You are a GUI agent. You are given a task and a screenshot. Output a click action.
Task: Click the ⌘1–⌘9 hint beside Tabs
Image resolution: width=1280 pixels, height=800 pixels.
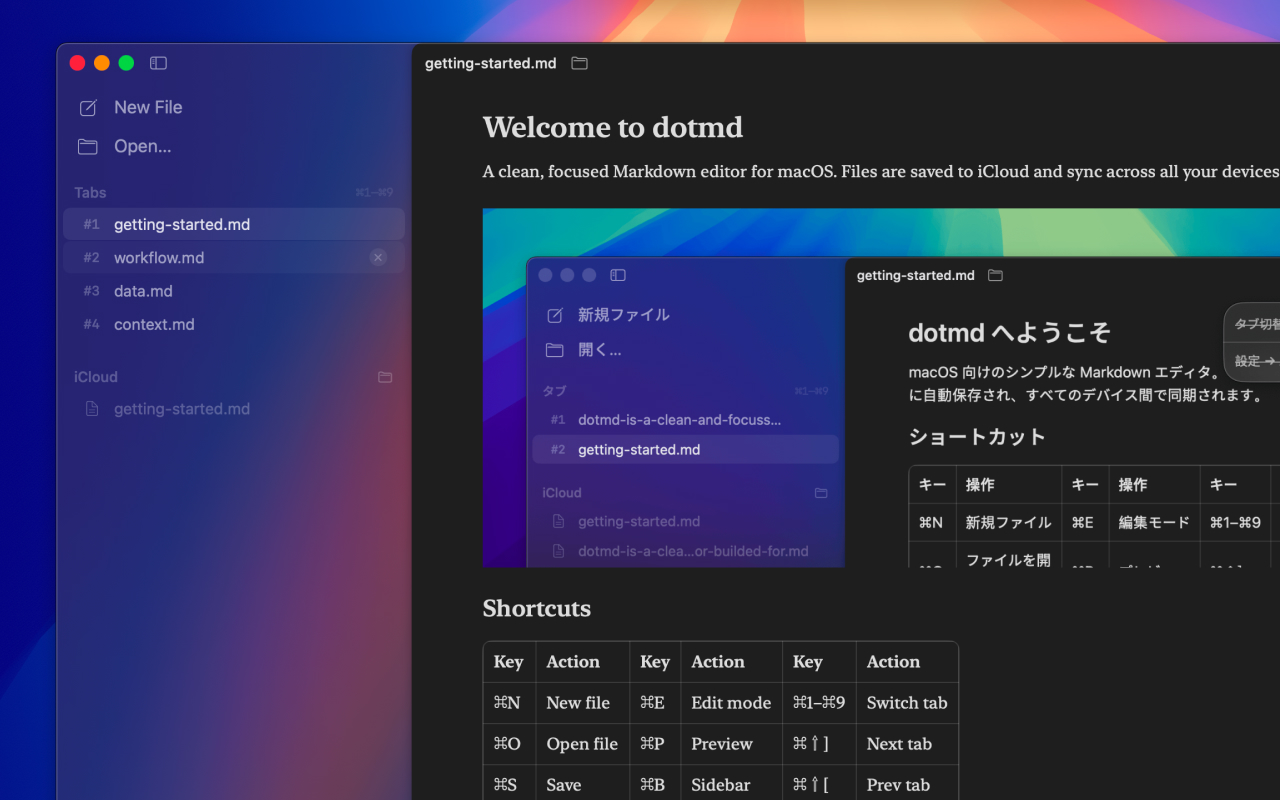(374, 193)
